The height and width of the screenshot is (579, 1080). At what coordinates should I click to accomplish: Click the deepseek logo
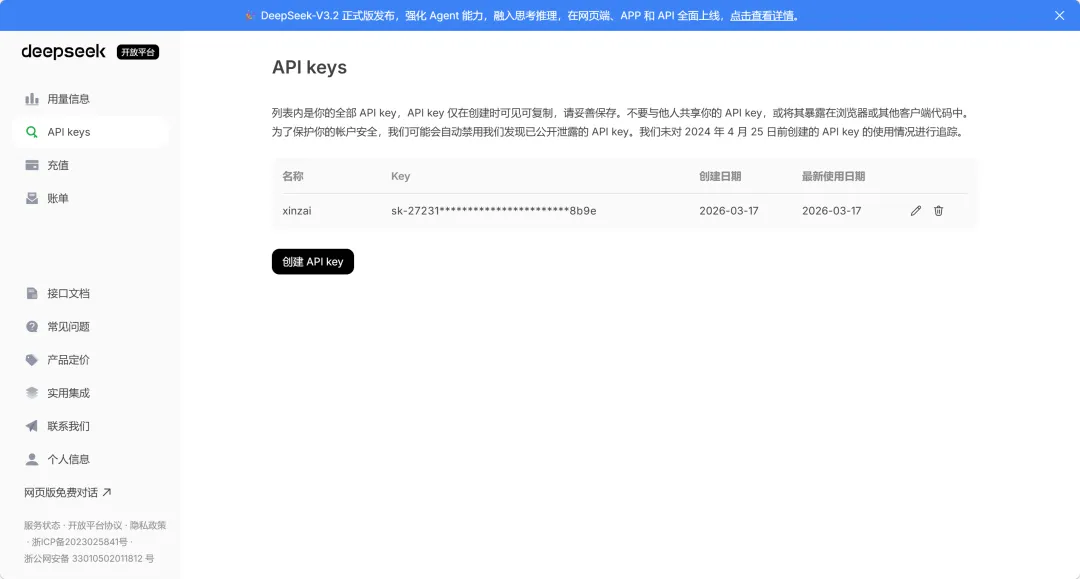63,52
